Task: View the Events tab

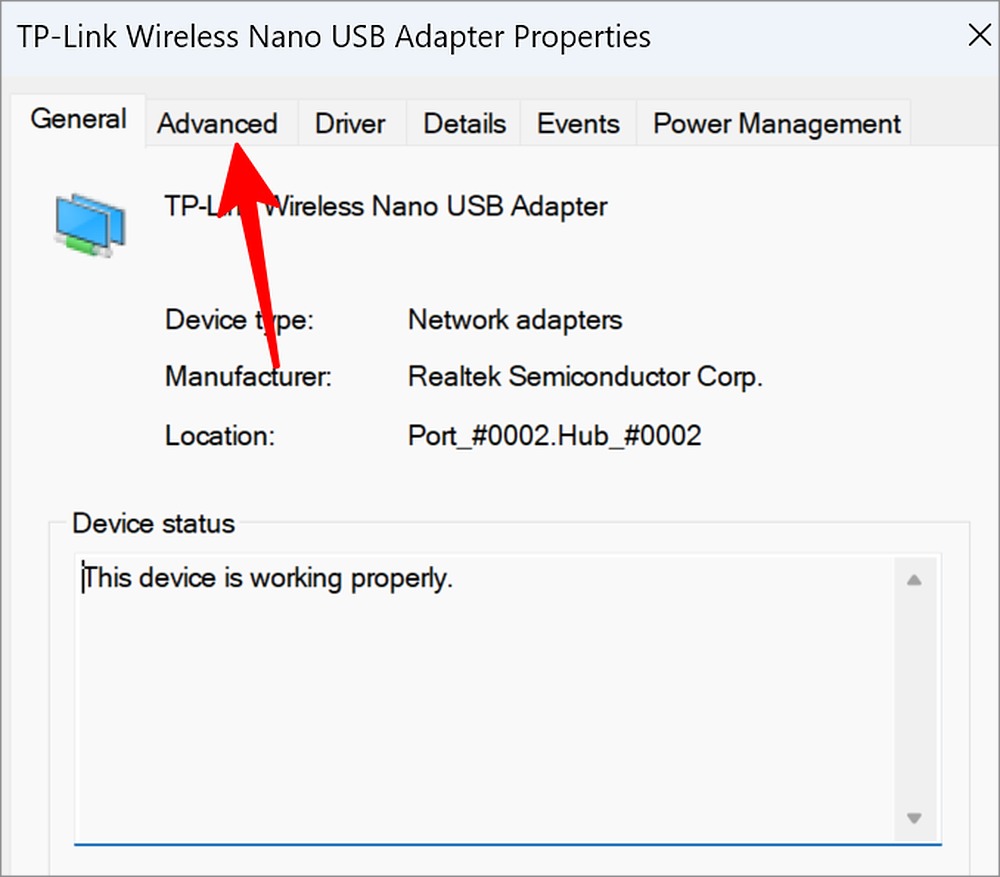Action: [x=578, y=124]
